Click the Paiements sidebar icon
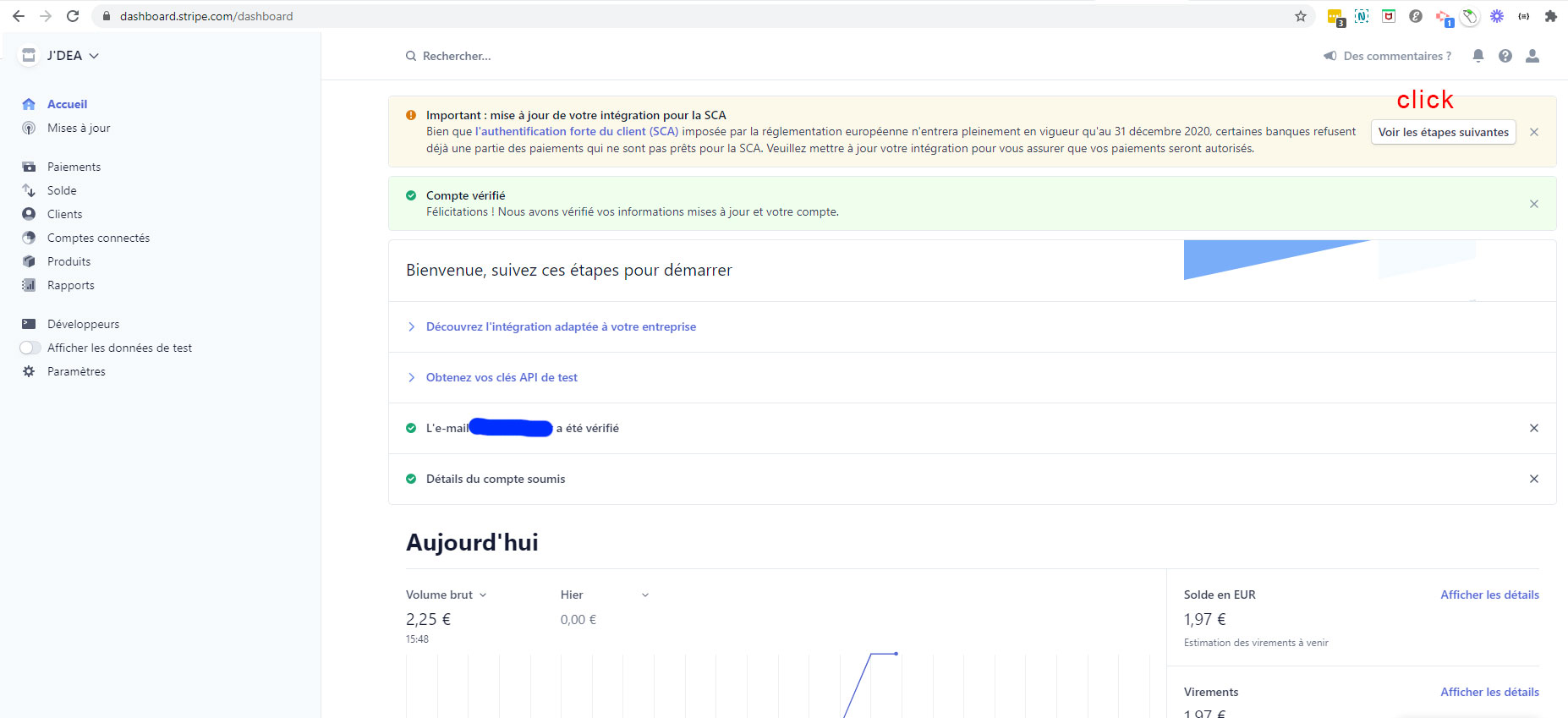Screen dimensions: 1568x718 click(x=29, y=167)
